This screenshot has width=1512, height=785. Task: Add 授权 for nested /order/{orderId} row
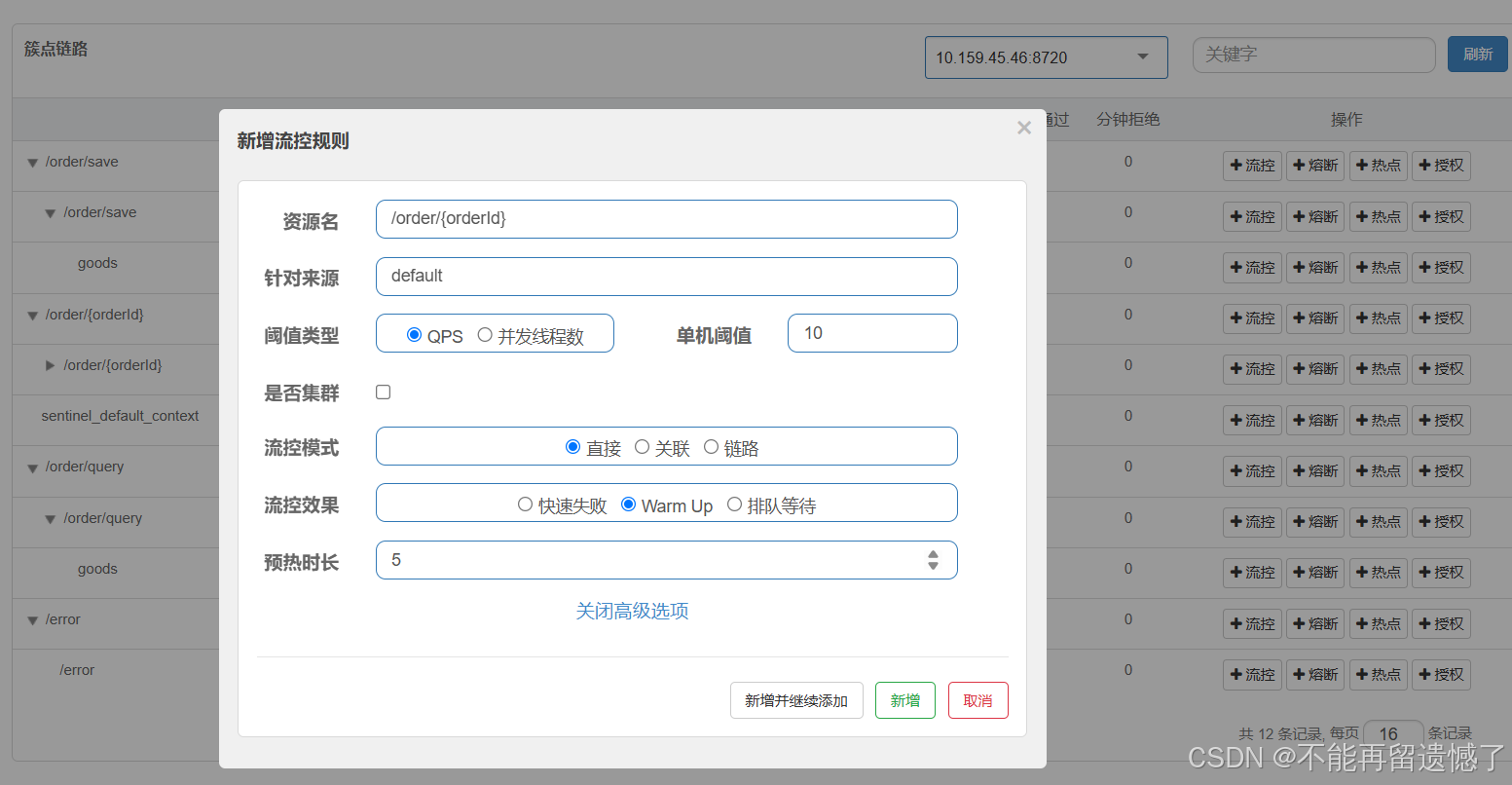pos(1442,369)
